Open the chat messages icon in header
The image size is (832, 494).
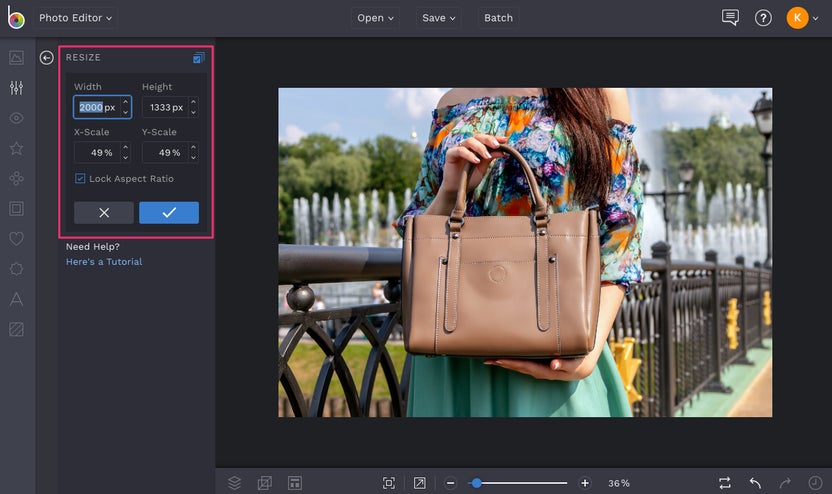[730, 18]
